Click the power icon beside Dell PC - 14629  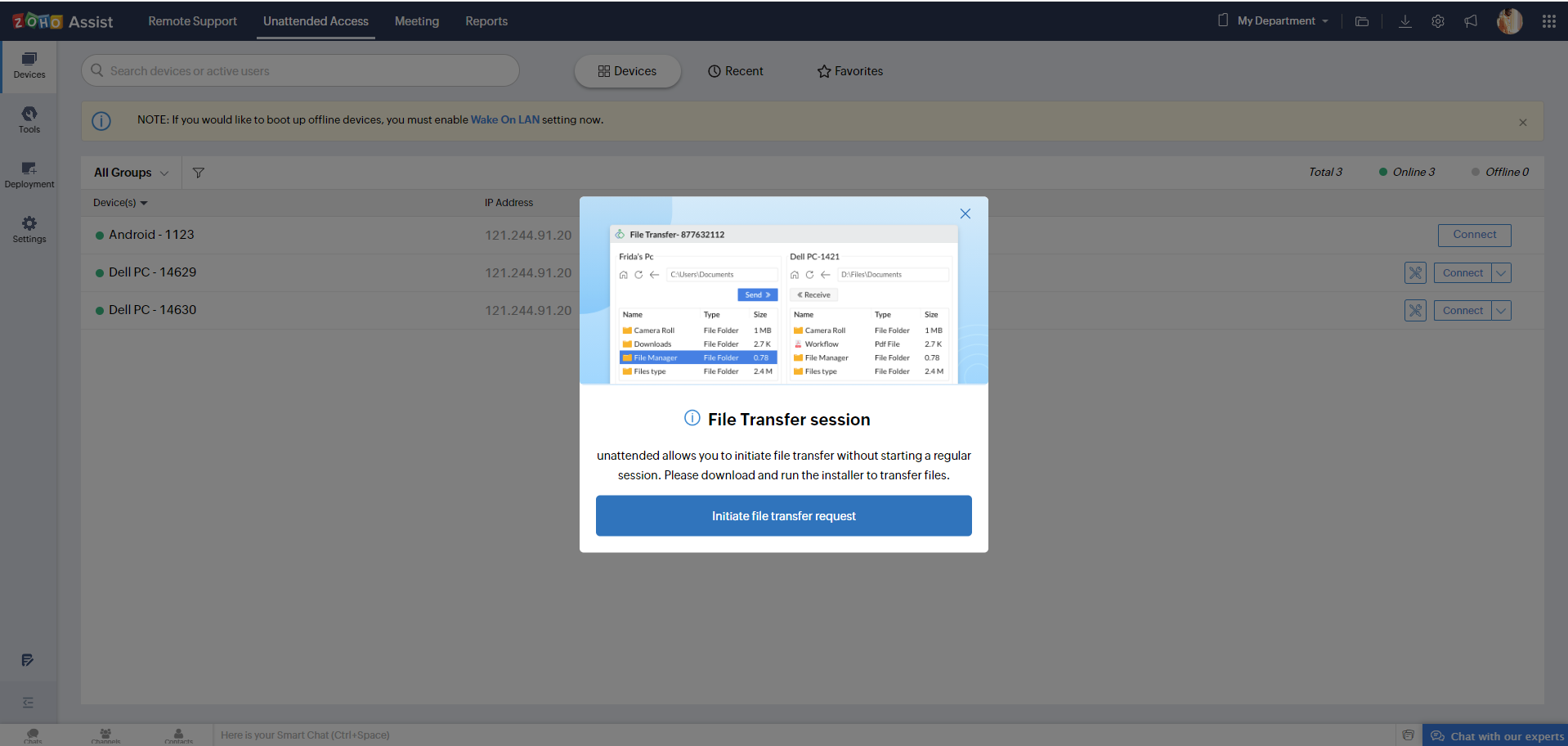point(1415,272)
